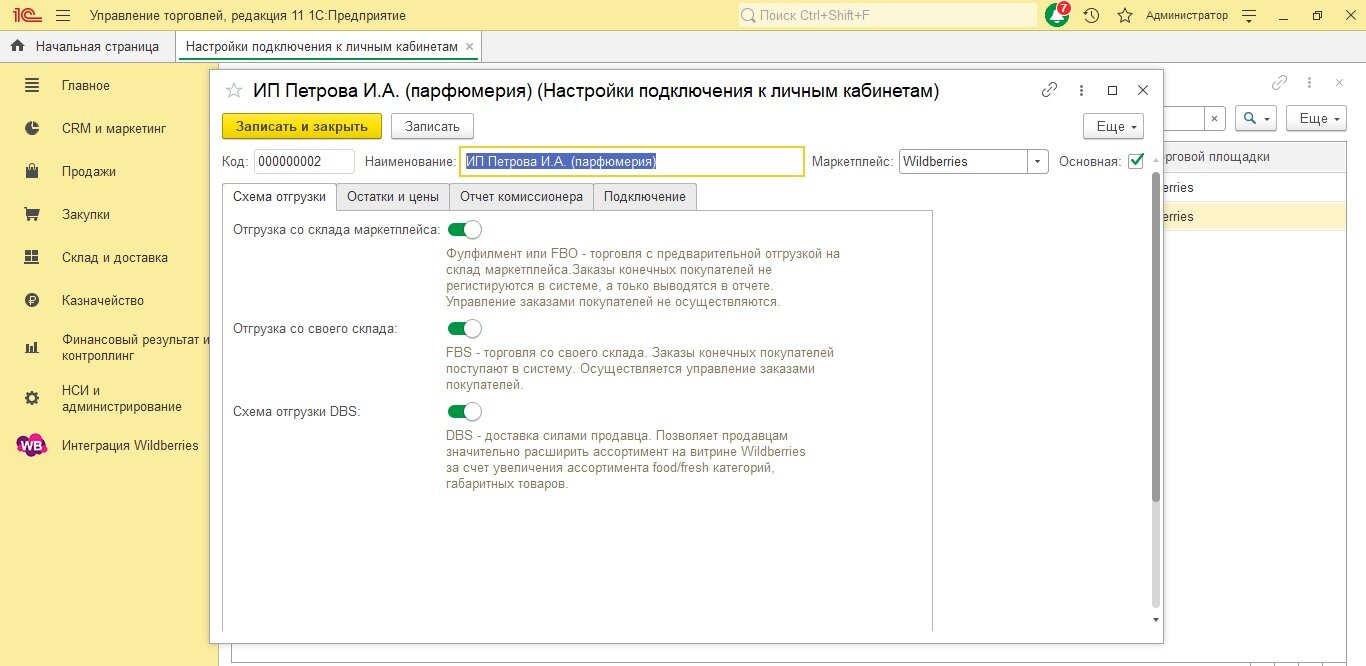Open НСИ и администрирование section
The height and width of the screenshot is (666, 1366).
click(121, 398)
